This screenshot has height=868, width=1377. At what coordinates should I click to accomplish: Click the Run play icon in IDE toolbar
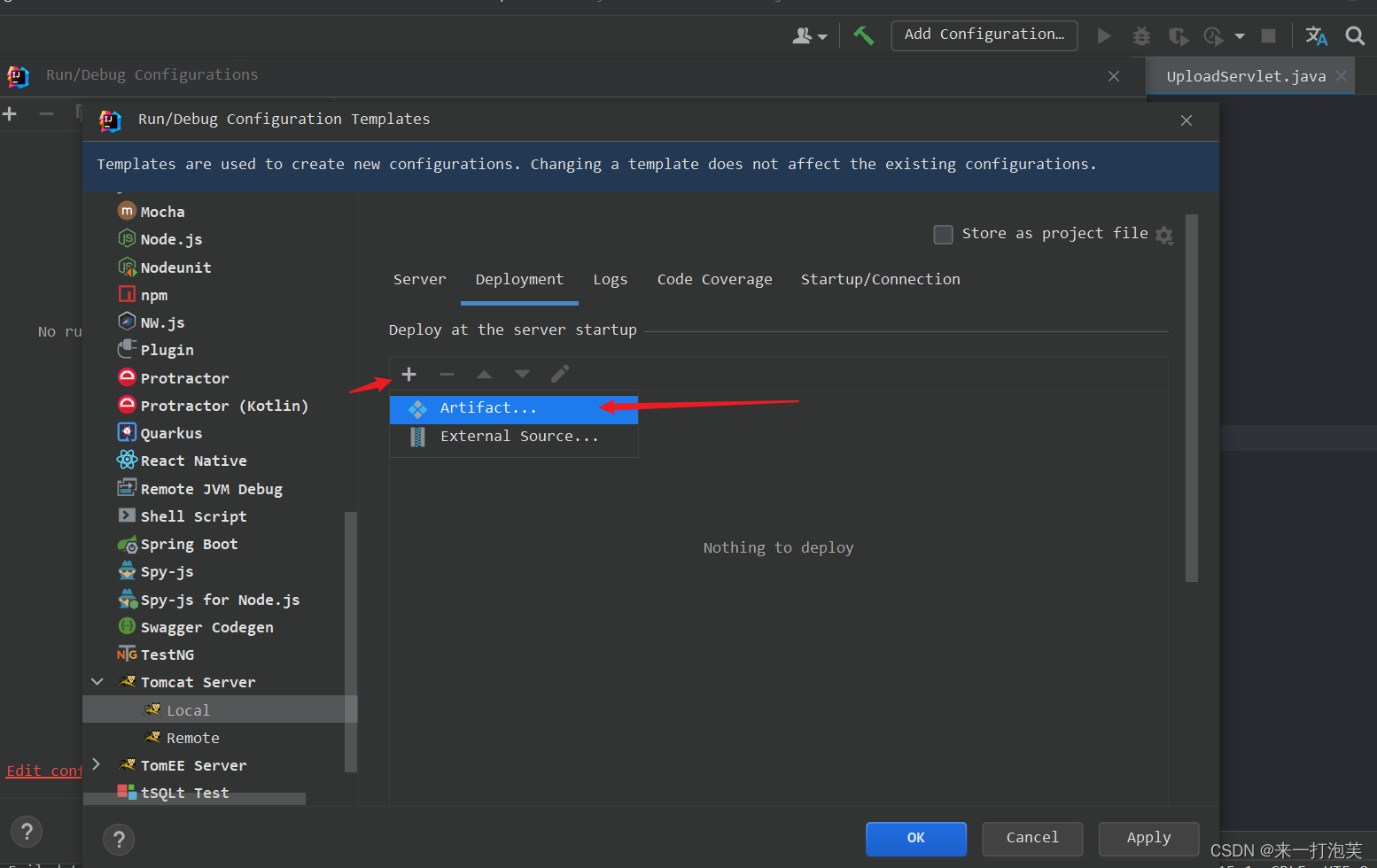click(x=1104, y=35)
